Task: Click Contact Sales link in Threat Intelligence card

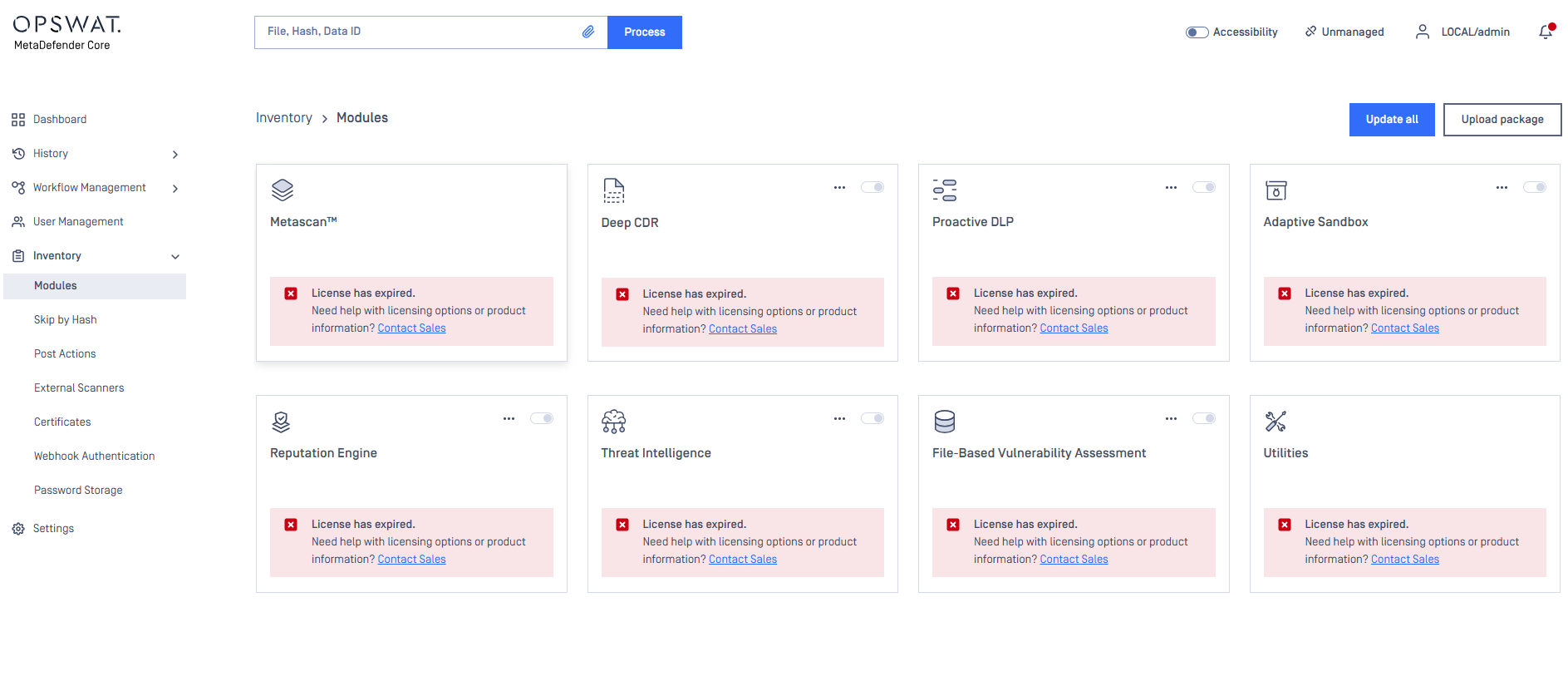Action: click(743, 560)
